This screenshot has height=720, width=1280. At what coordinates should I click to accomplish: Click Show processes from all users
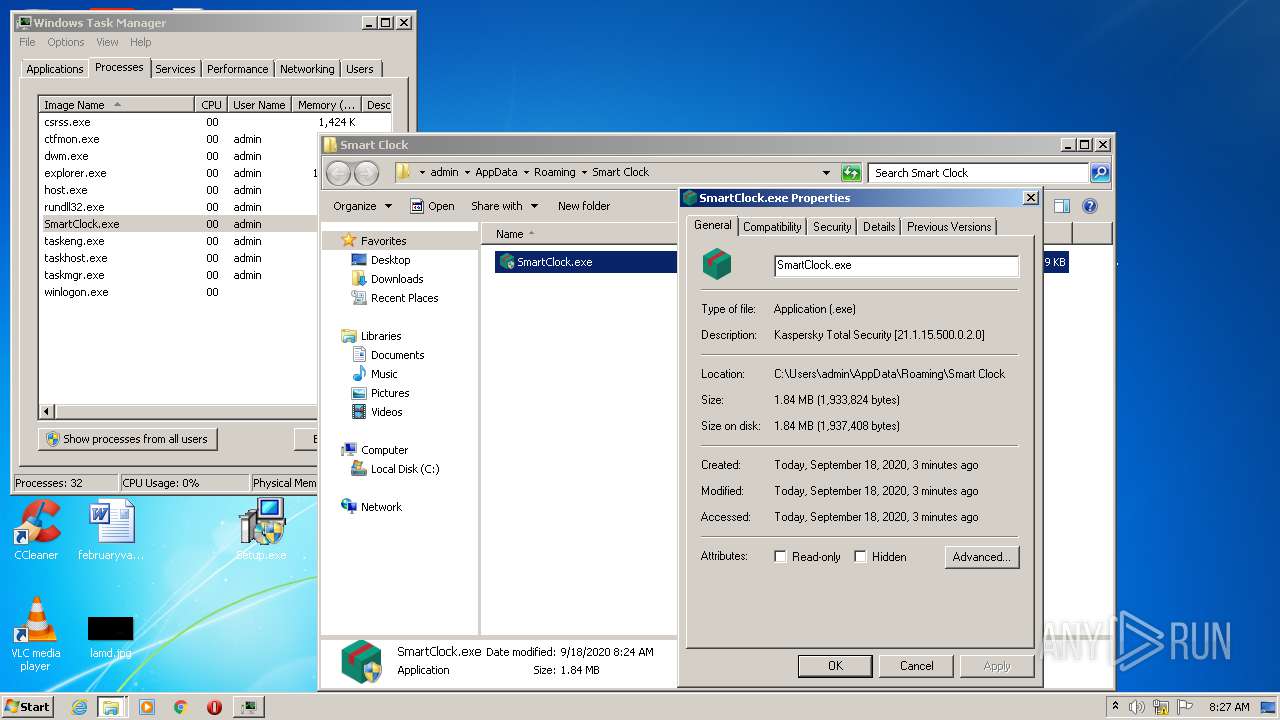[x=128, y=439]
